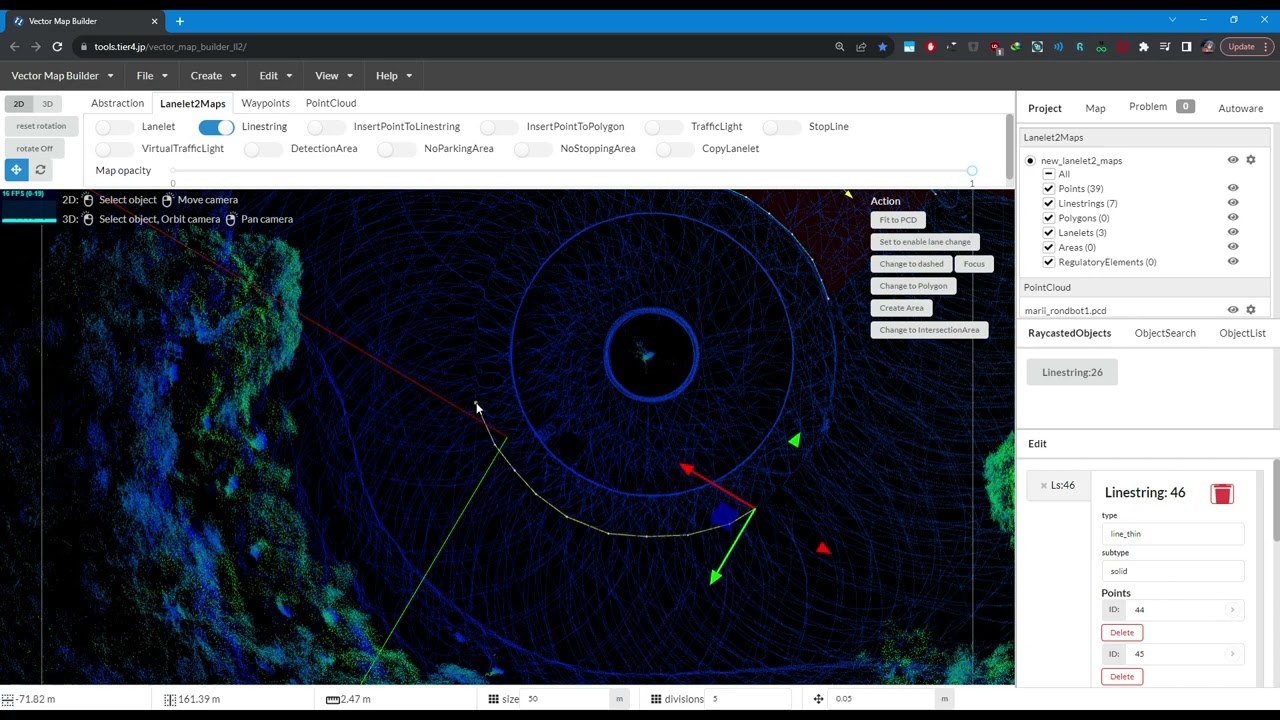Click the share page icon in address bar

[861, 46]
